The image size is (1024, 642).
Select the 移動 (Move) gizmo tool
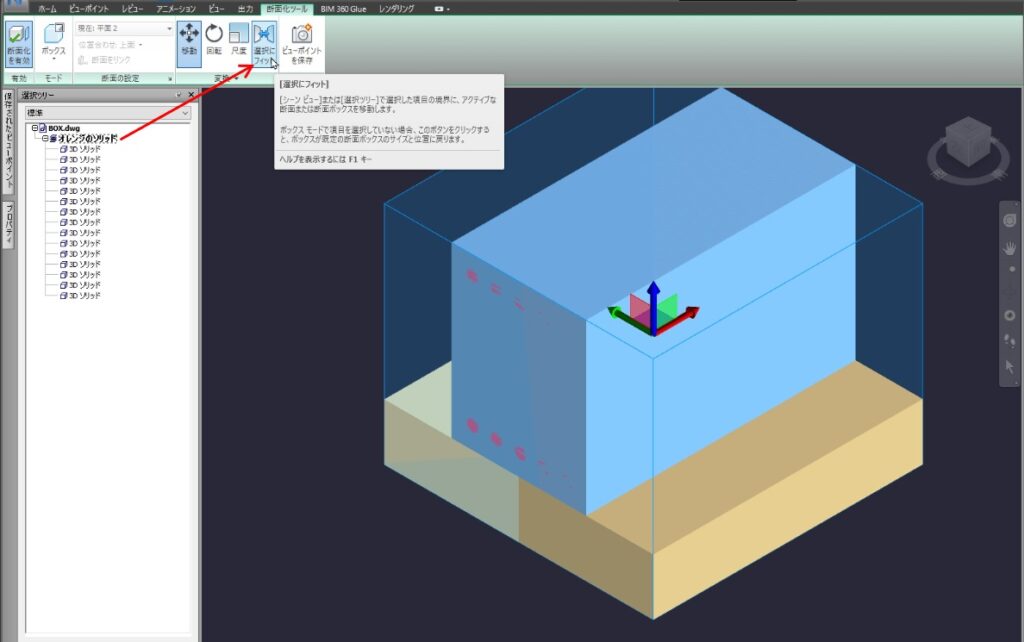point(187,42)
